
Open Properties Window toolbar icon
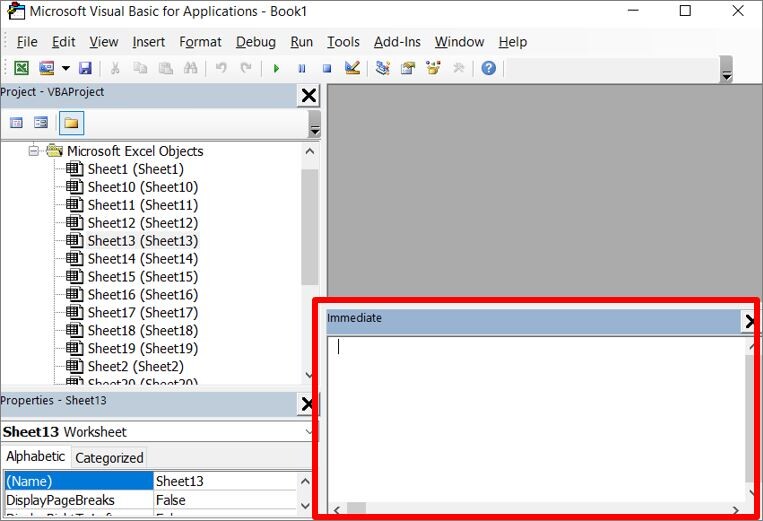(408, 68)
